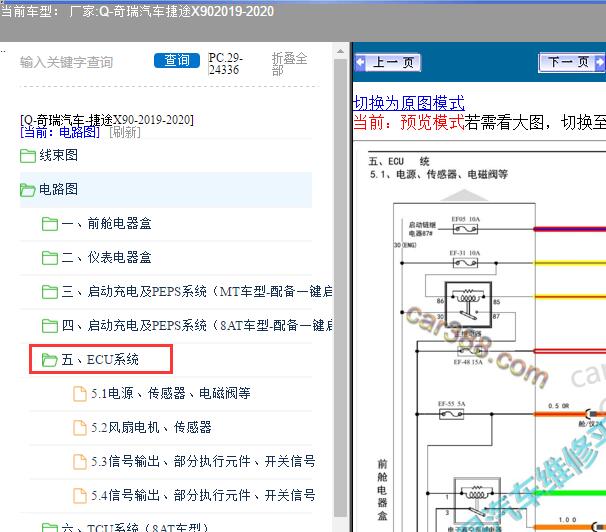Expand 二、仪表电器盒 folder

(x=106, y=257)
